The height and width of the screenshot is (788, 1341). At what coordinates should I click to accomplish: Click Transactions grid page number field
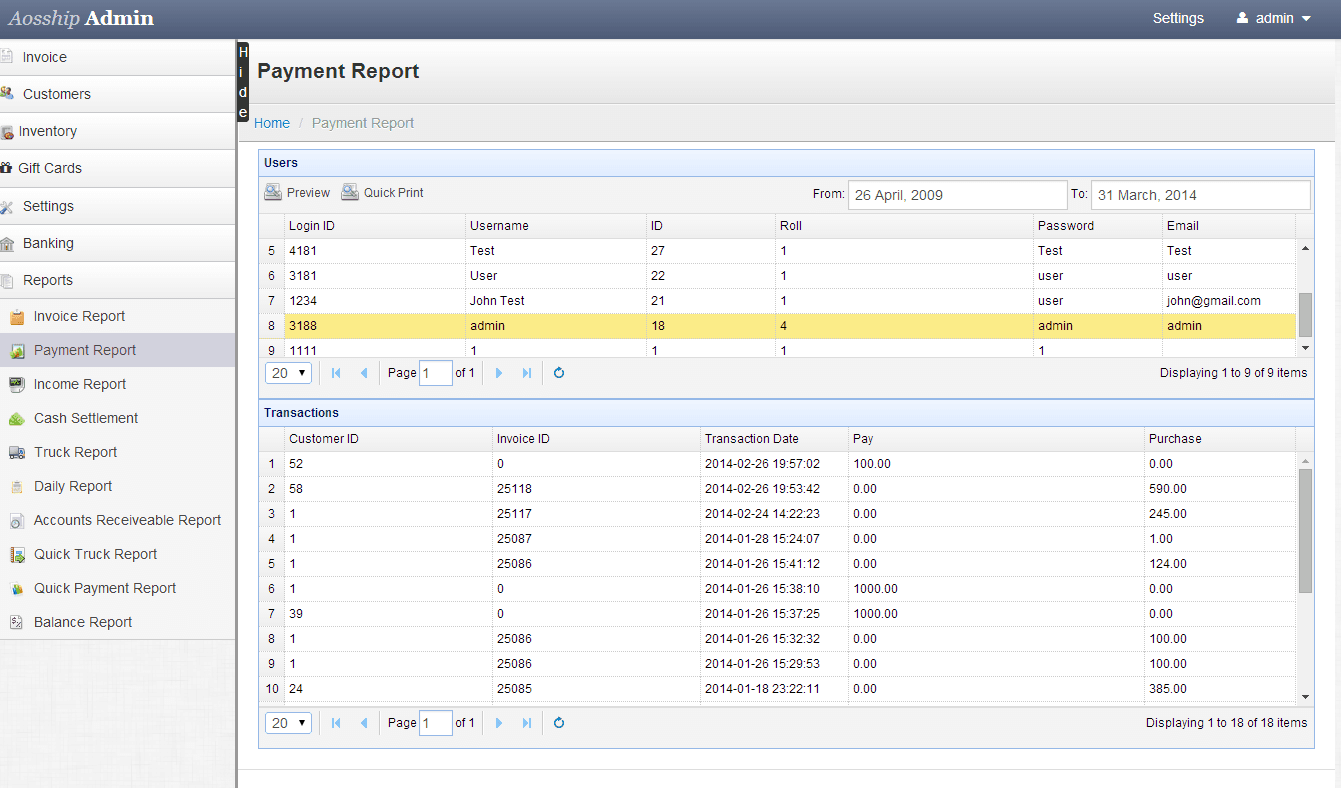(436, 723)
